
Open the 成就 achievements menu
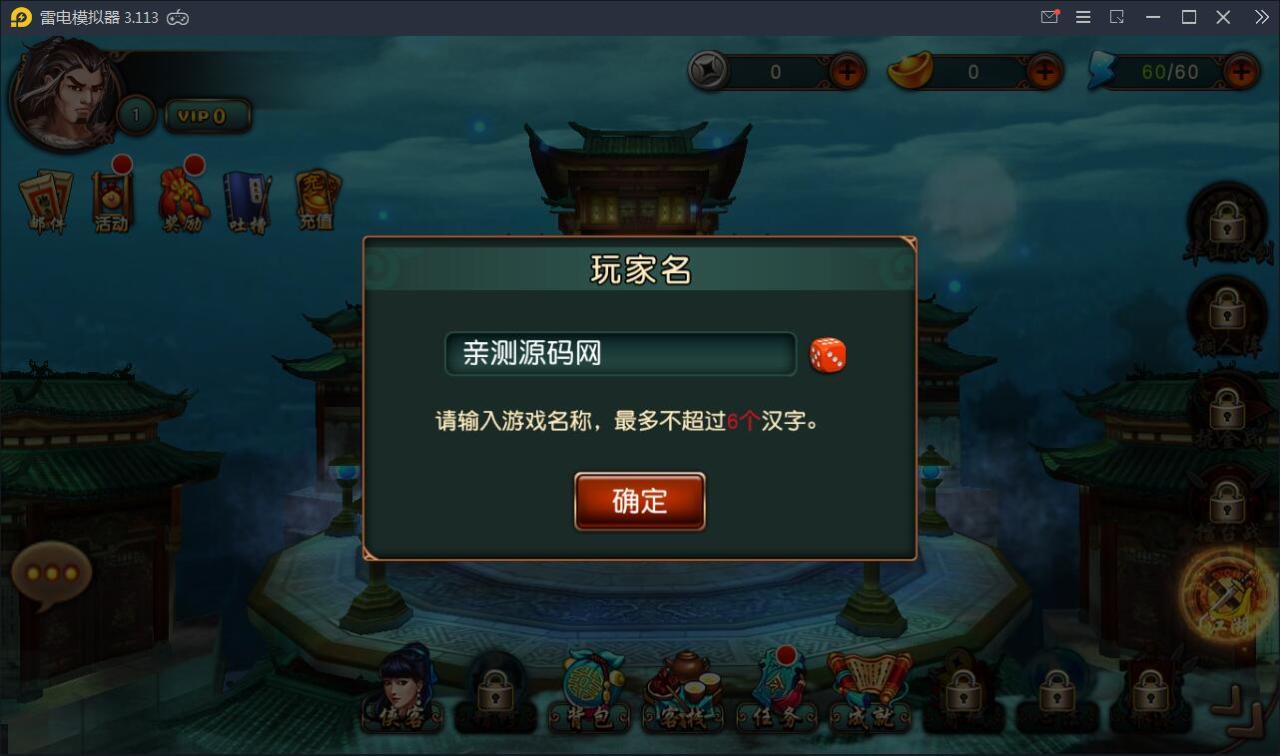870,692
